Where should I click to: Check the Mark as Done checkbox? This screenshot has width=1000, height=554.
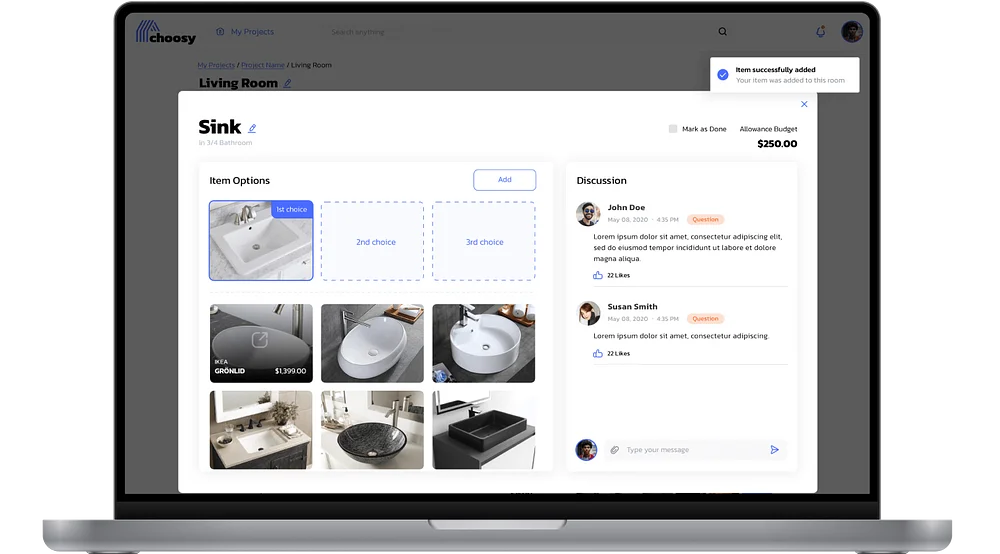click(x=673, y=129)
